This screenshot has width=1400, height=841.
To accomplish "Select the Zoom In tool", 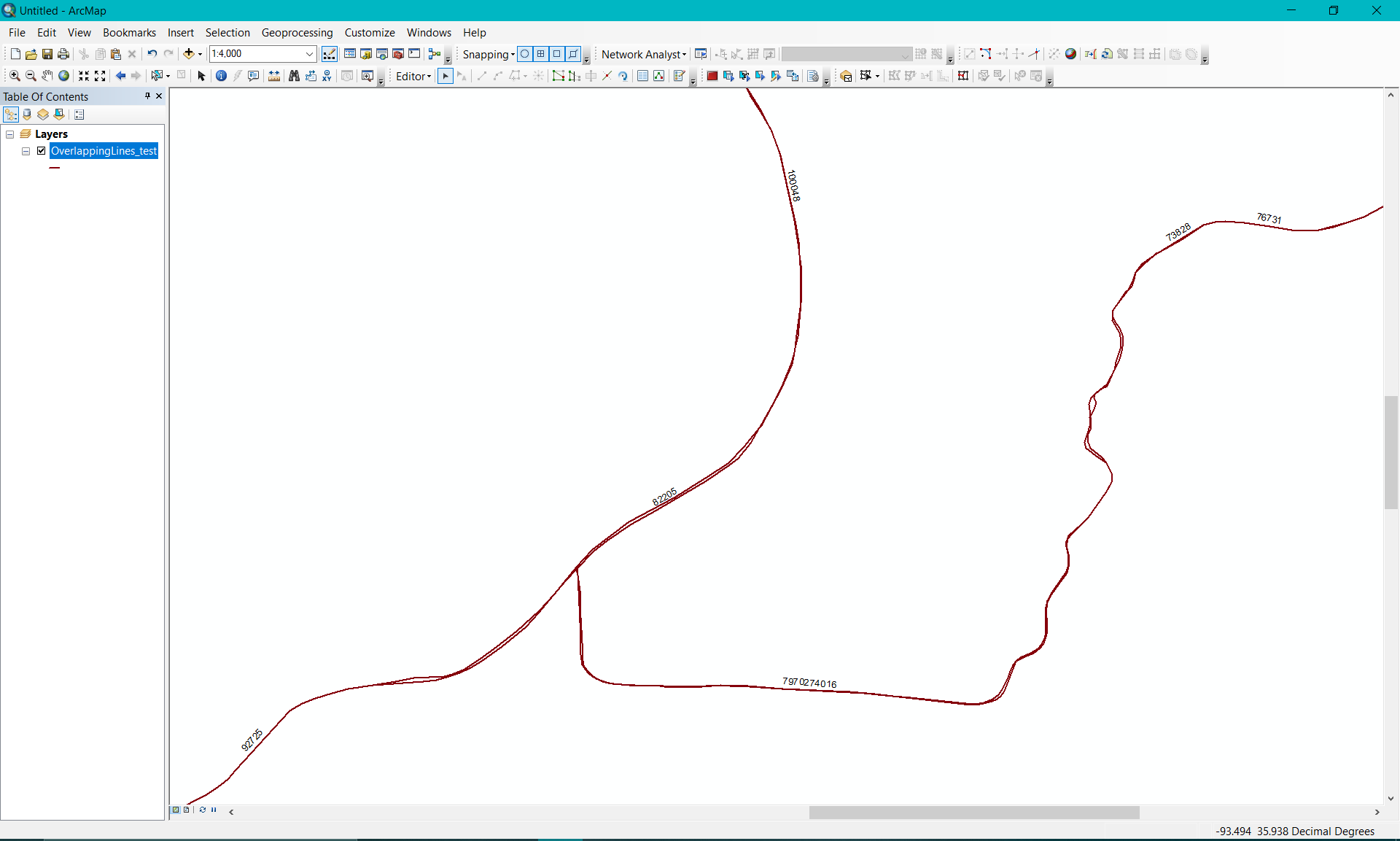I will [x=15, y=76].
